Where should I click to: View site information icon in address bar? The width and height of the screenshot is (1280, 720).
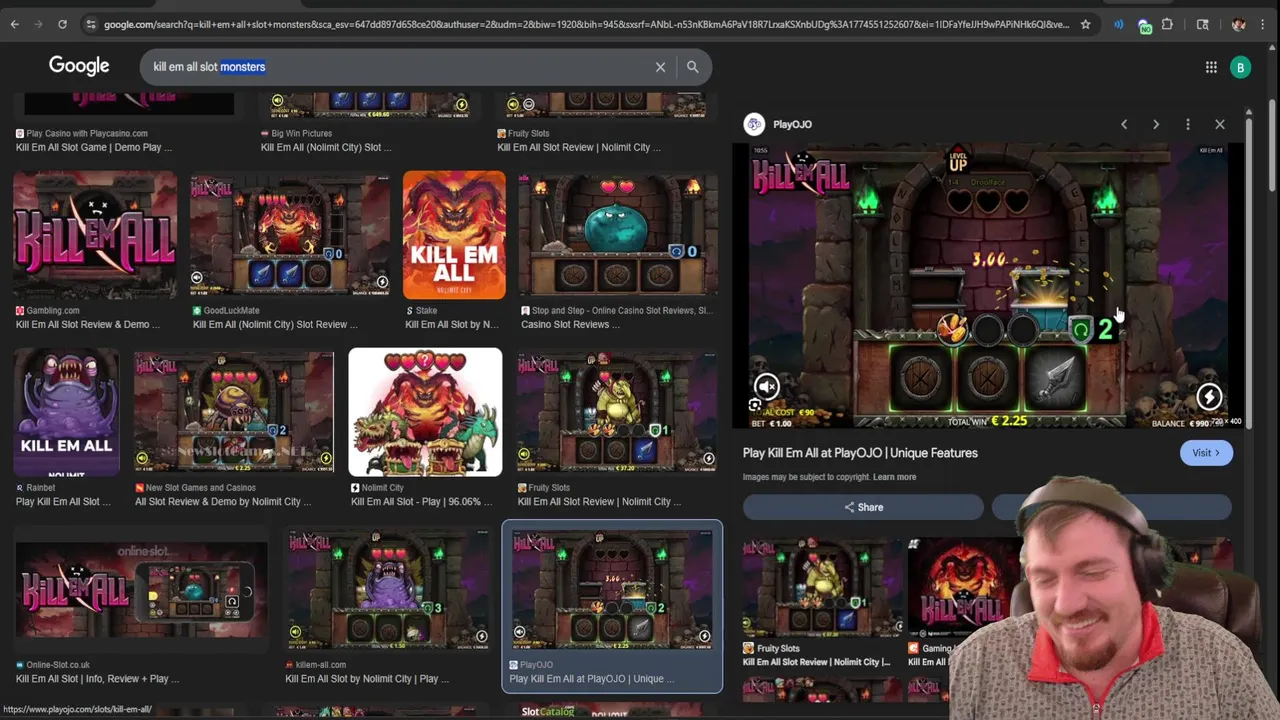click(90, 24)
